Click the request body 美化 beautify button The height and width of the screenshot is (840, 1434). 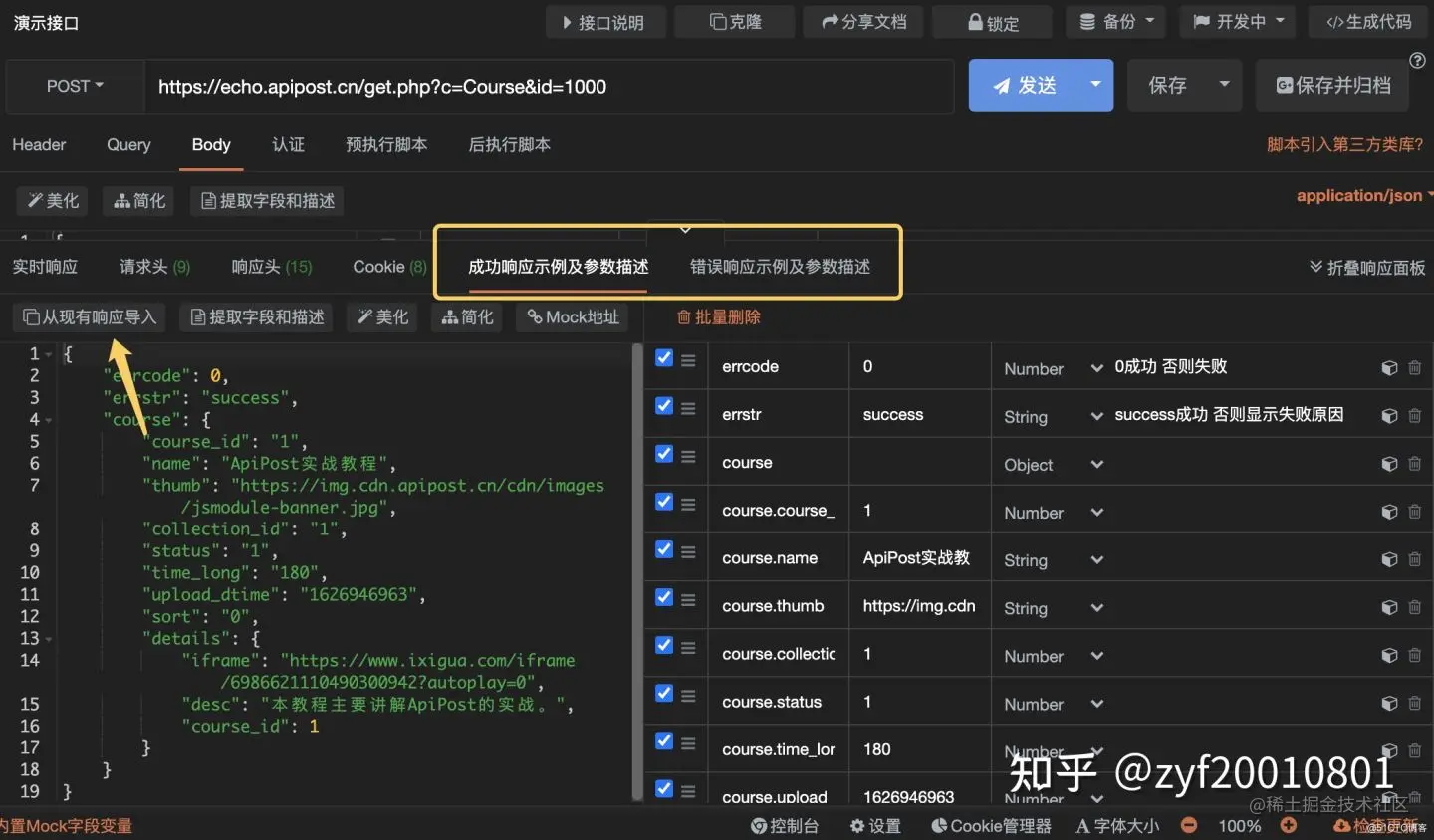point(53,201)
